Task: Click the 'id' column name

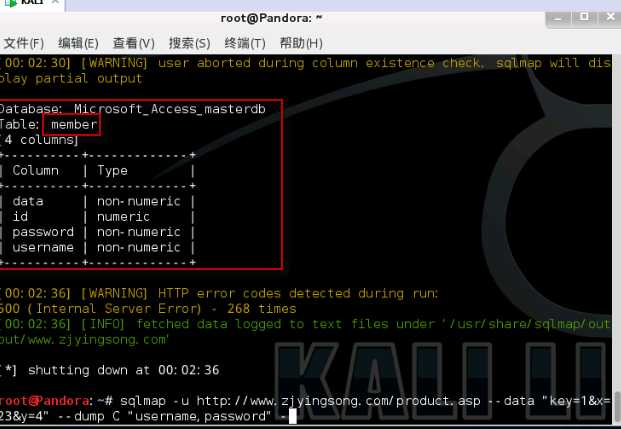Action: (20, 217)
